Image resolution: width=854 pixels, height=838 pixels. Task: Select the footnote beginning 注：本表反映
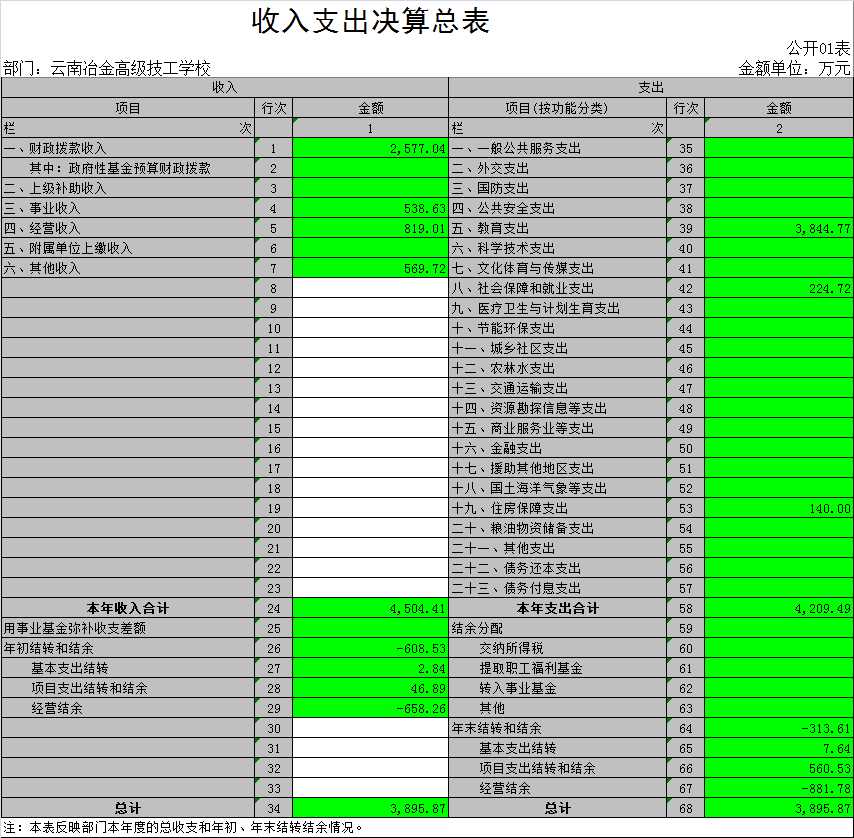pos(182,828)
